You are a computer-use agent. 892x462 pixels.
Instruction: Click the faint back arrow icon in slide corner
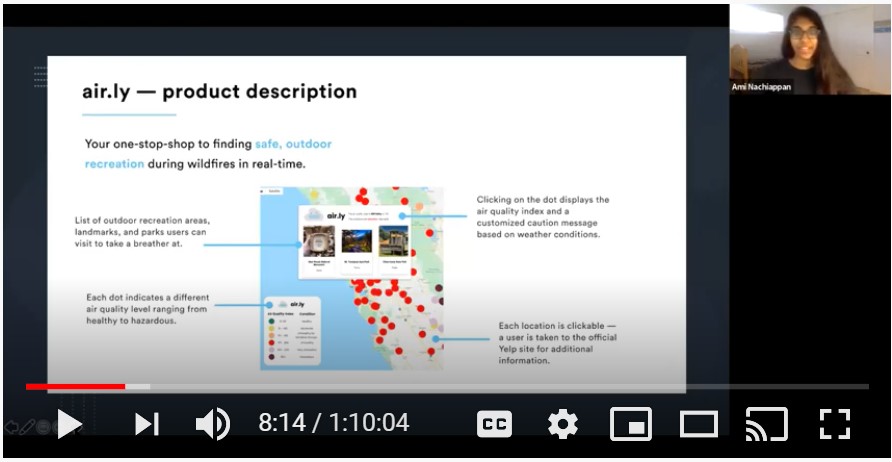10,427
